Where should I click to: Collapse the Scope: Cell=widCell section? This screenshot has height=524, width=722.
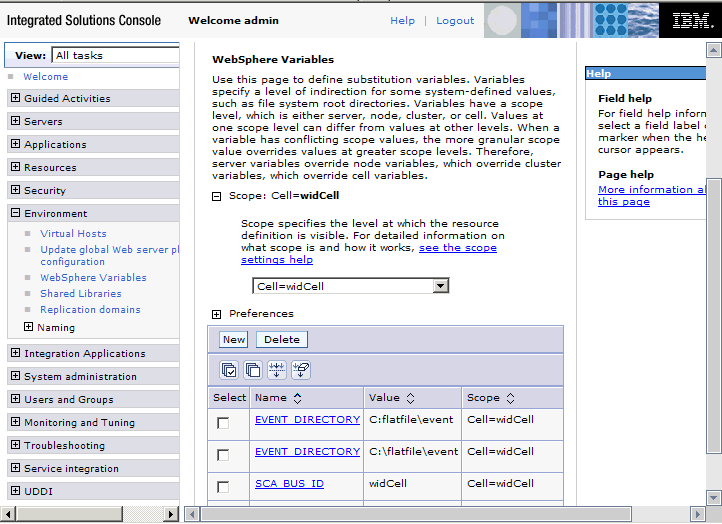[x=216, y=197]
